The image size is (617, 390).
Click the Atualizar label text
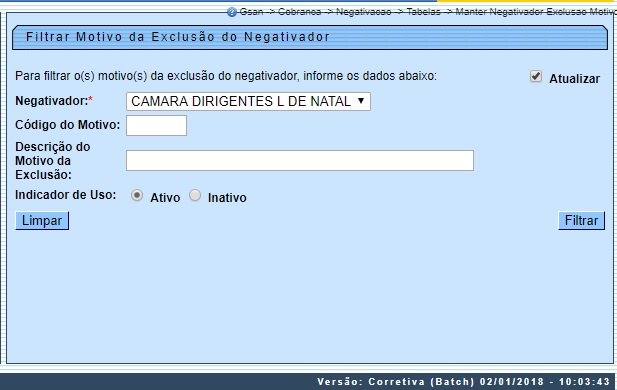pos(575,79)
